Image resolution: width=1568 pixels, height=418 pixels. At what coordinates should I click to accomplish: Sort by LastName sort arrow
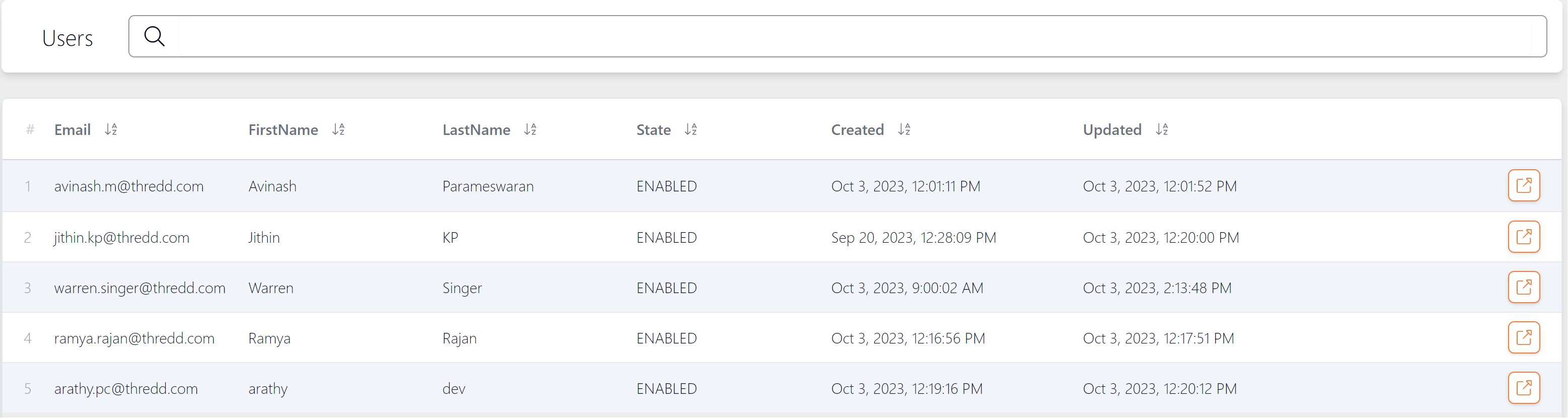tap(530, 129)
